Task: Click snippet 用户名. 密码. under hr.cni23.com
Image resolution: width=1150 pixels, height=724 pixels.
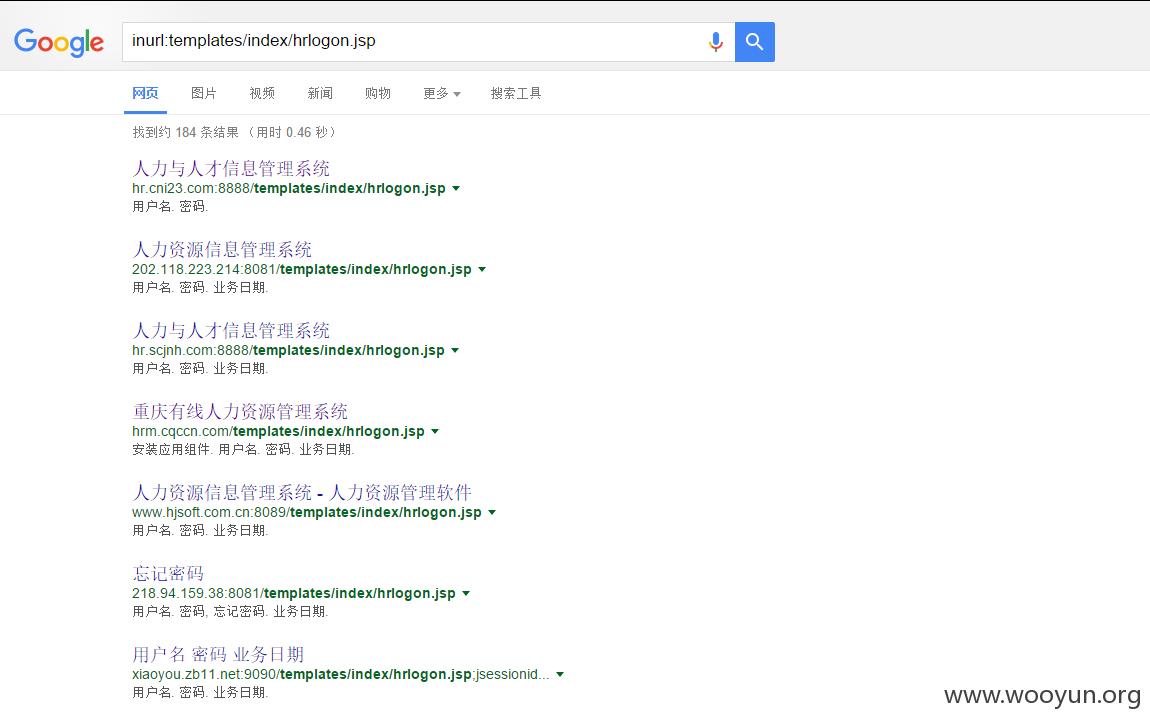Action: pos(170,207)
